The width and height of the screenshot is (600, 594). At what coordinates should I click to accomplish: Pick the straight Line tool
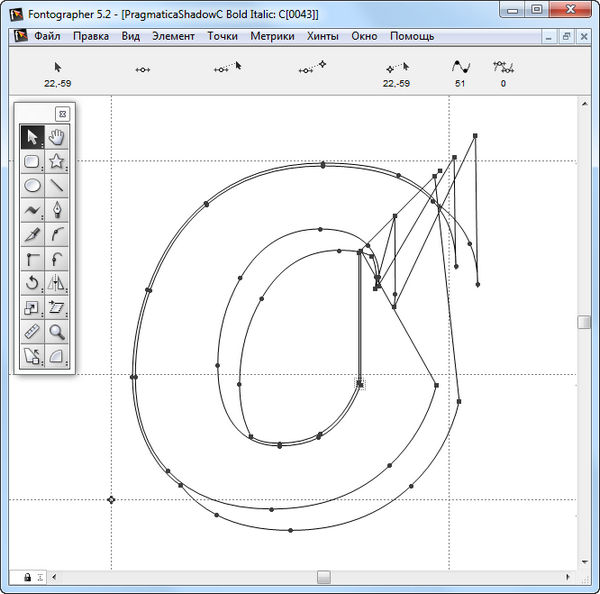pyautogui.click(x=58, y=186)
